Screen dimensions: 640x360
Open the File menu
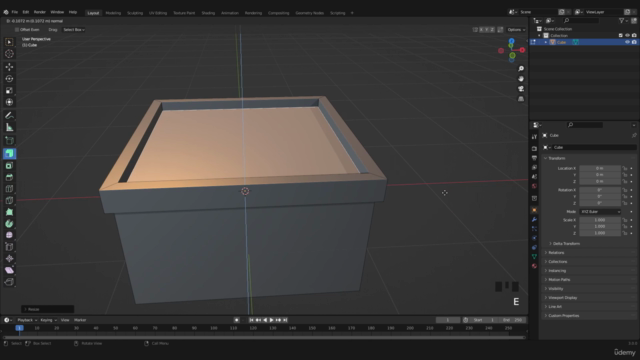(x=14, y=12)
